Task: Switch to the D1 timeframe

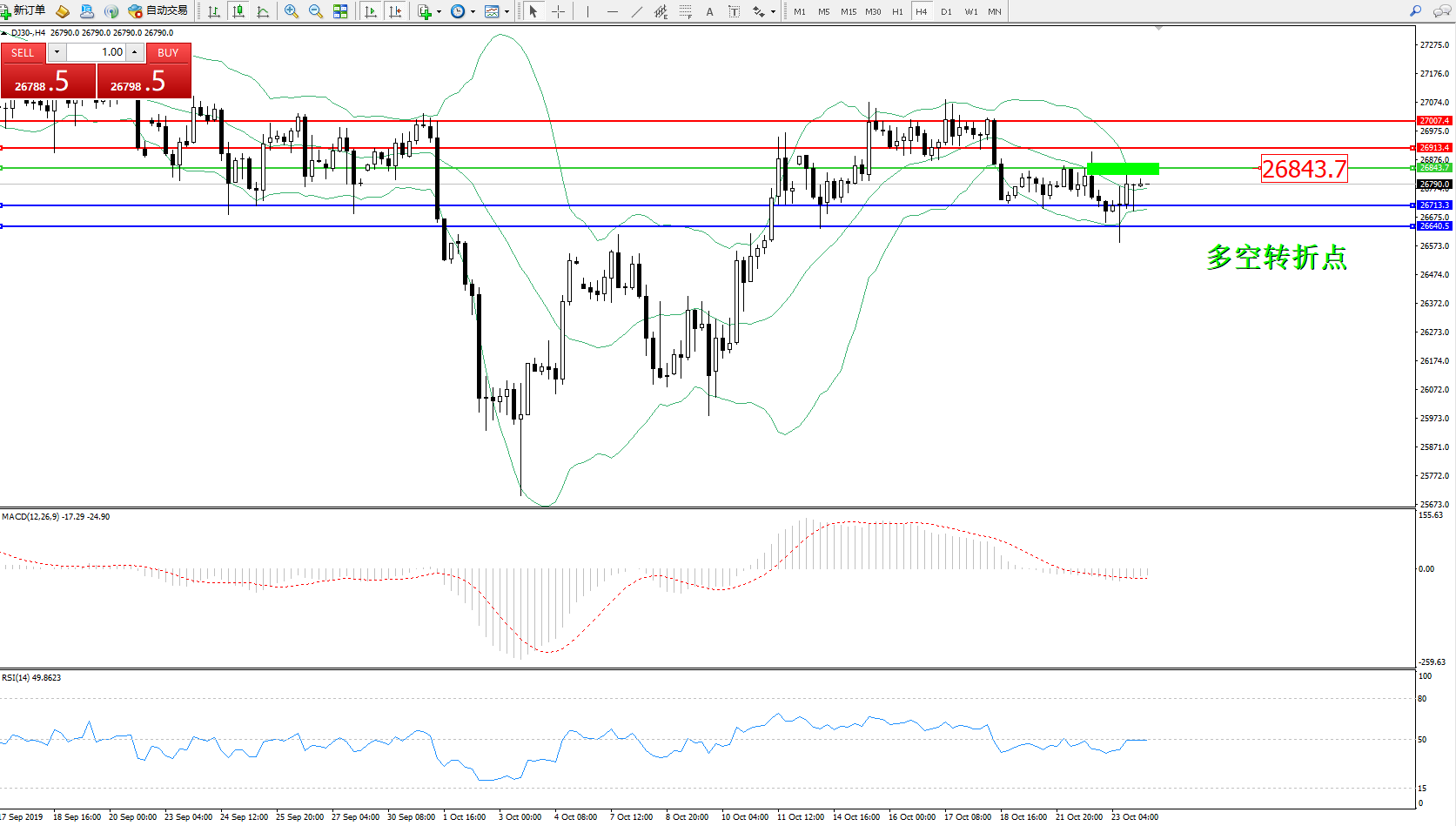Action: click(946, 11)
